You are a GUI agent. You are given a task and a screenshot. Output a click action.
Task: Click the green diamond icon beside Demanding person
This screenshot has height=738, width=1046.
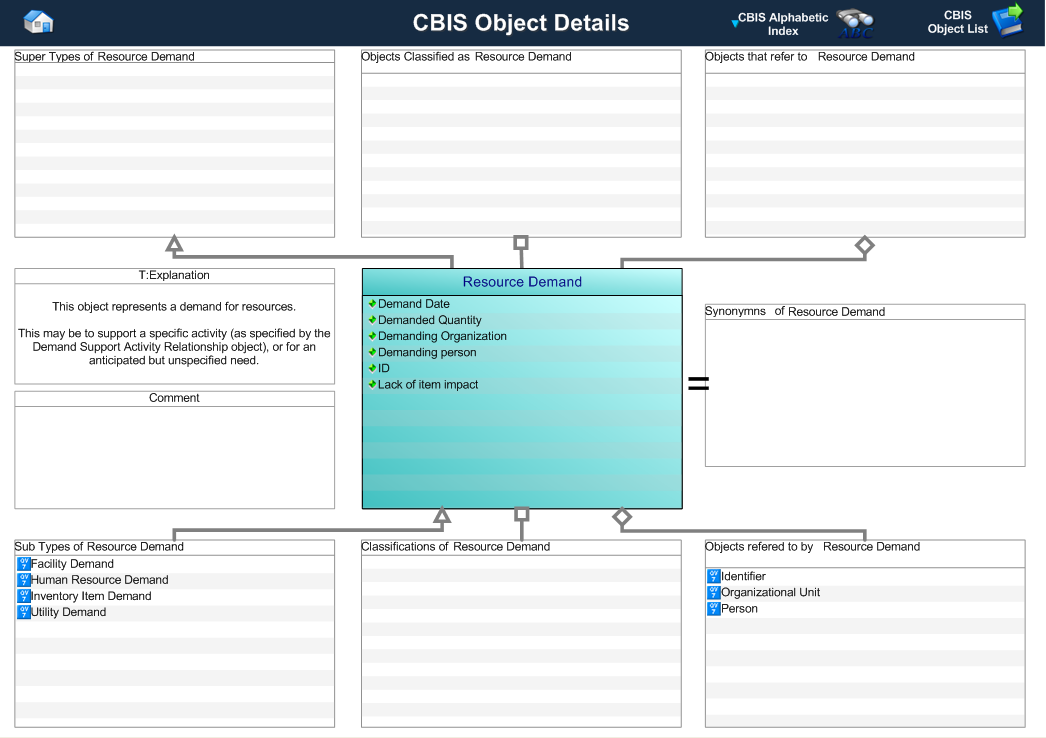(372, 352)
